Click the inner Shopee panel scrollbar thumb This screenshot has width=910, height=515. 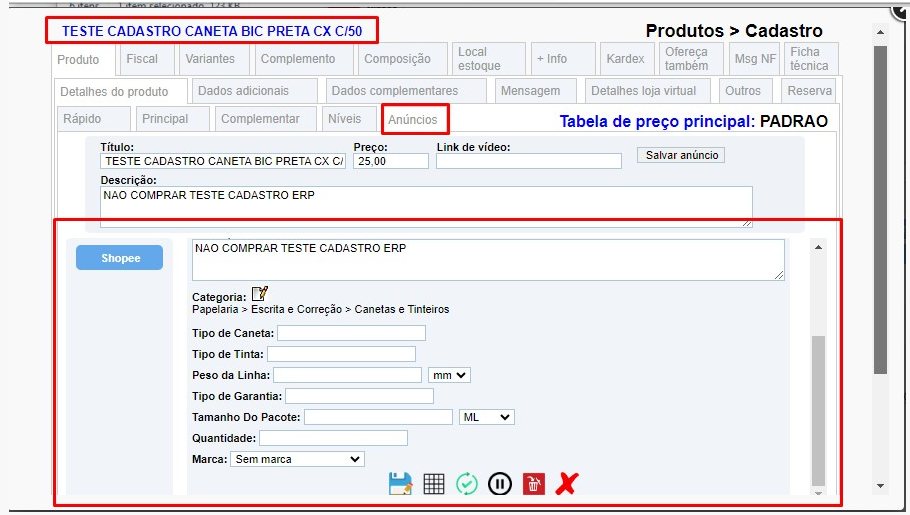tap(818, 410)
